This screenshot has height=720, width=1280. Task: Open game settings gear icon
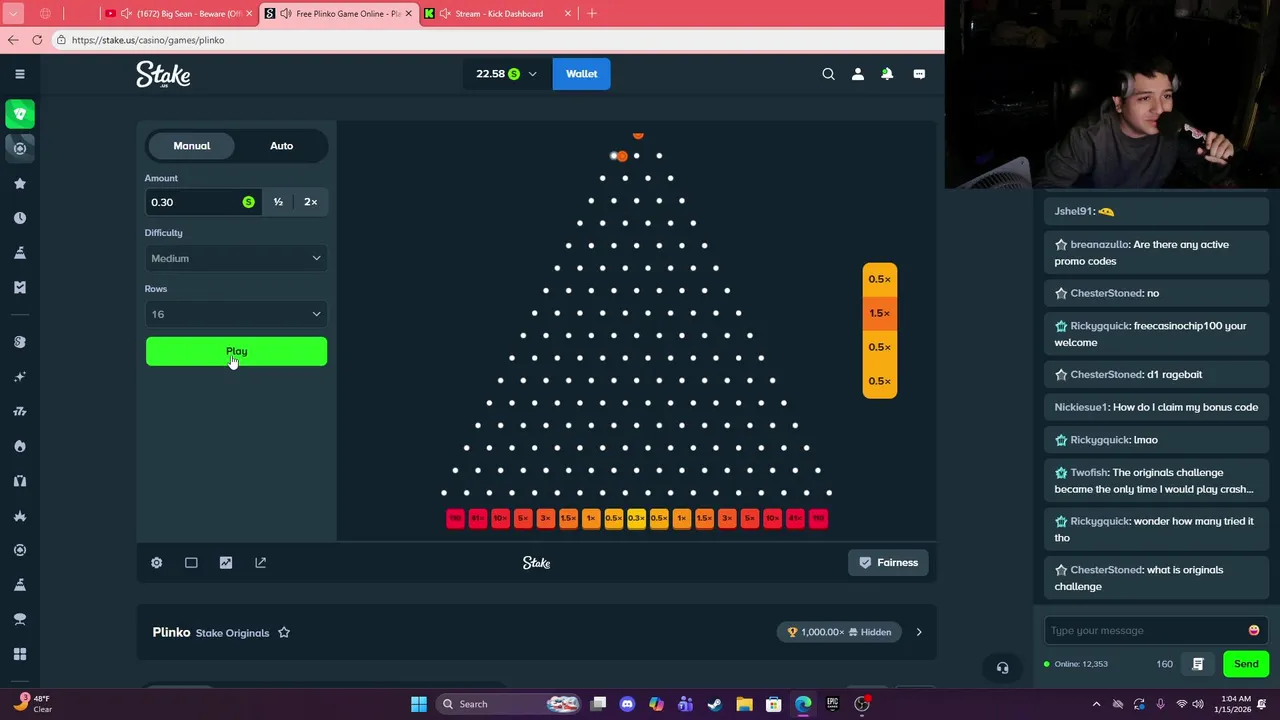click(x=157, y=563)
